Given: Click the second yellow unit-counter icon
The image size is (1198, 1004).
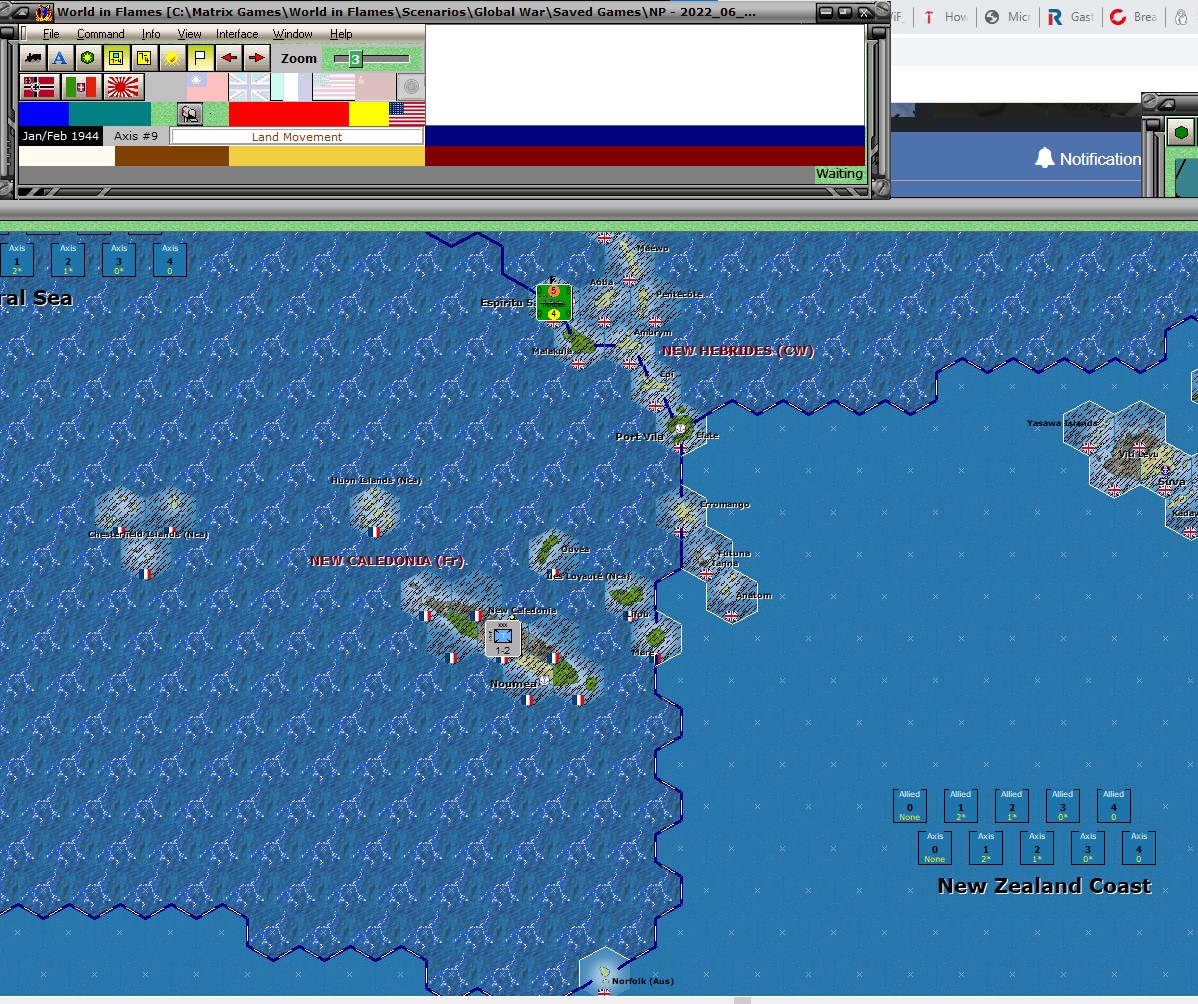Looking at the screenshot, I should (144, 58).
